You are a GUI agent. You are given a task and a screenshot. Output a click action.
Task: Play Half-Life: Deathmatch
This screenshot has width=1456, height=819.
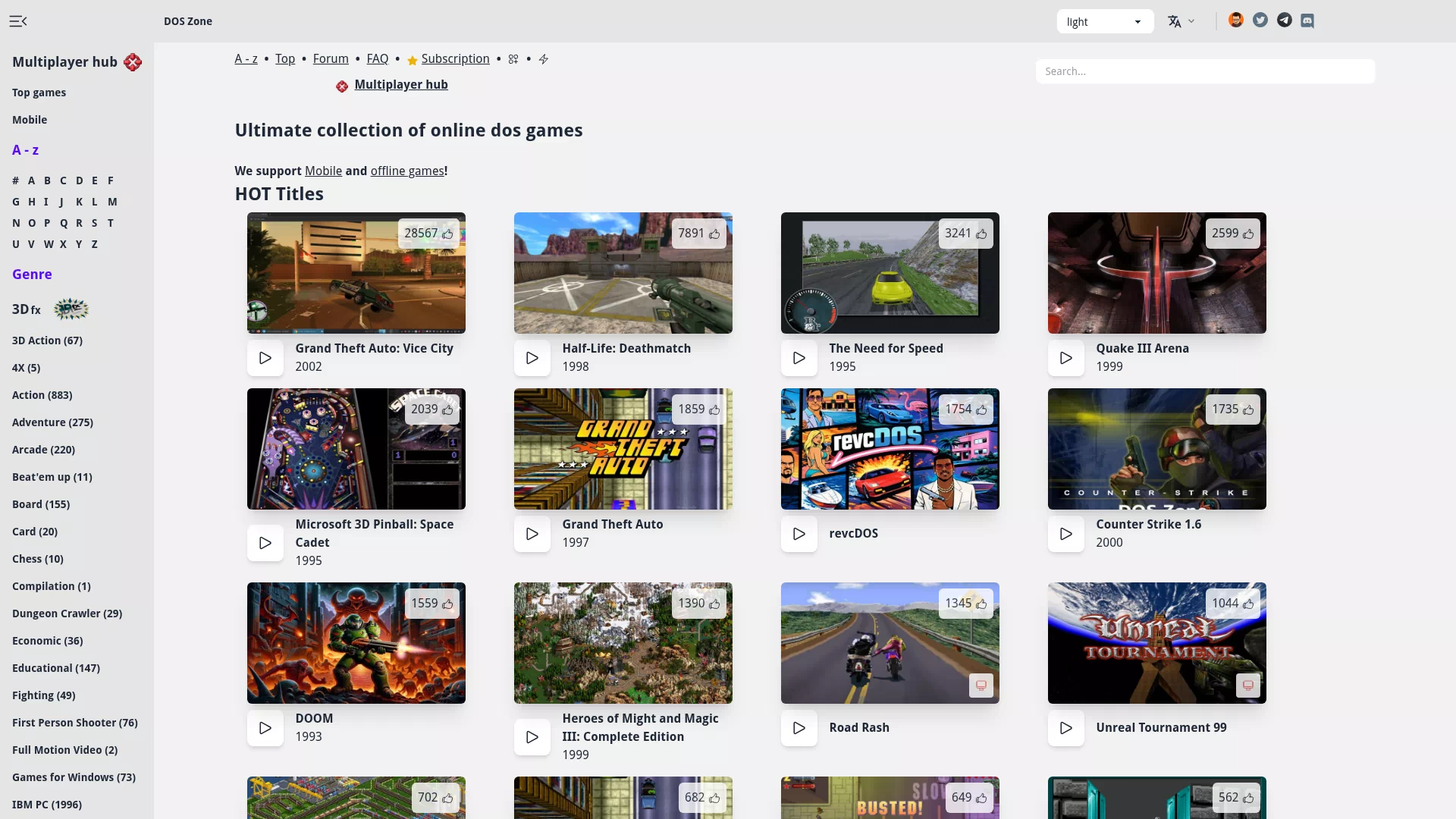(x=532, y=358)
